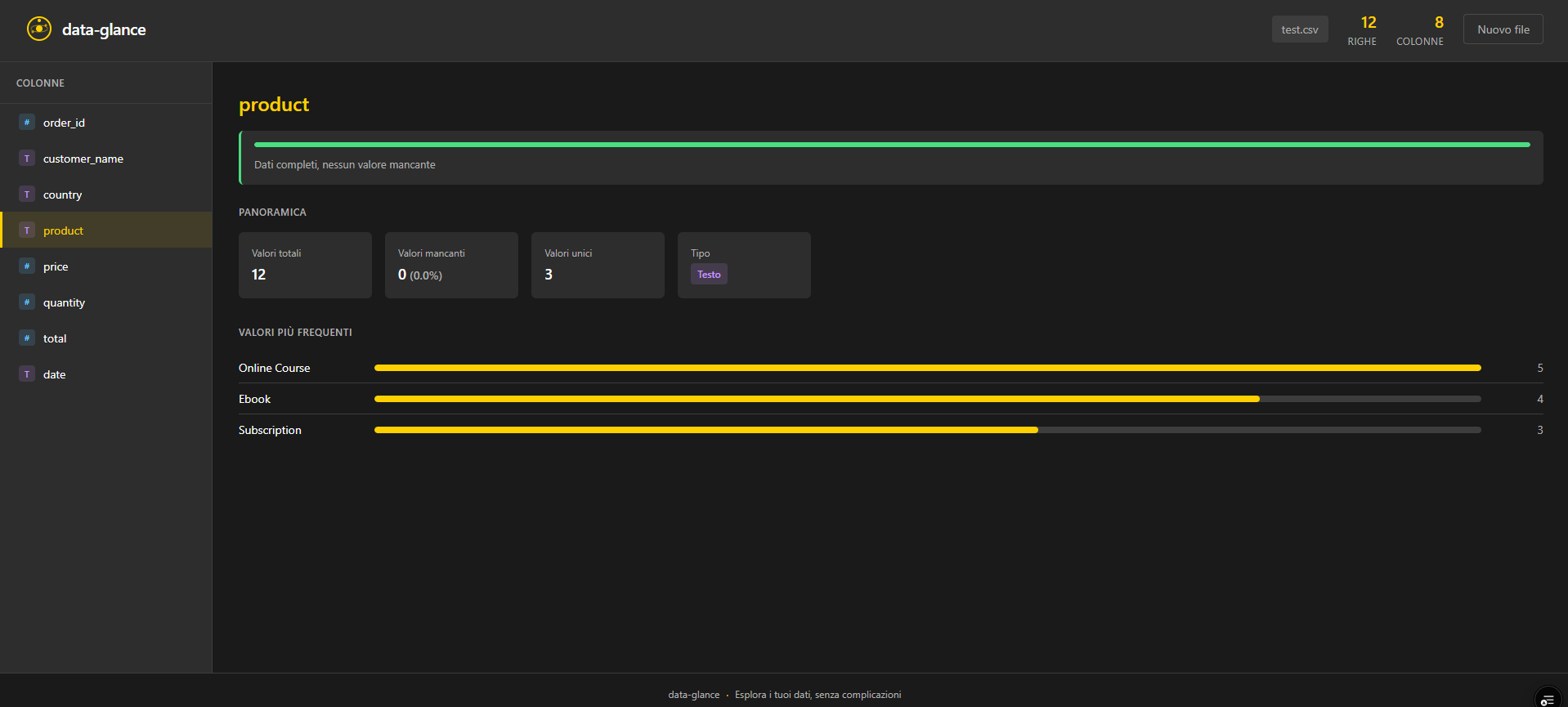
Task: Click the Valori unici overview card
Action: (x=598, y=265)
